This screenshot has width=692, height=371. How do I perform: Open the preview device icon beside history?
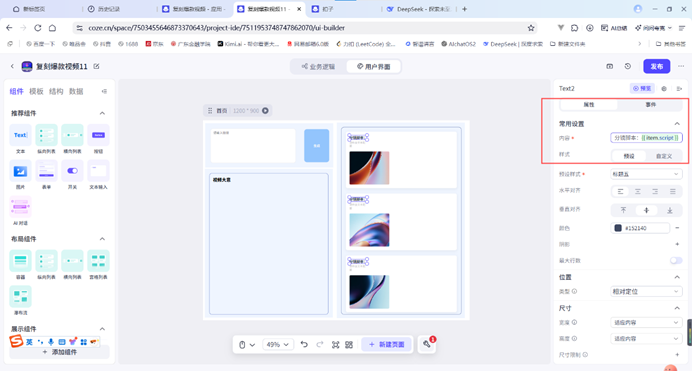point(609,66)
